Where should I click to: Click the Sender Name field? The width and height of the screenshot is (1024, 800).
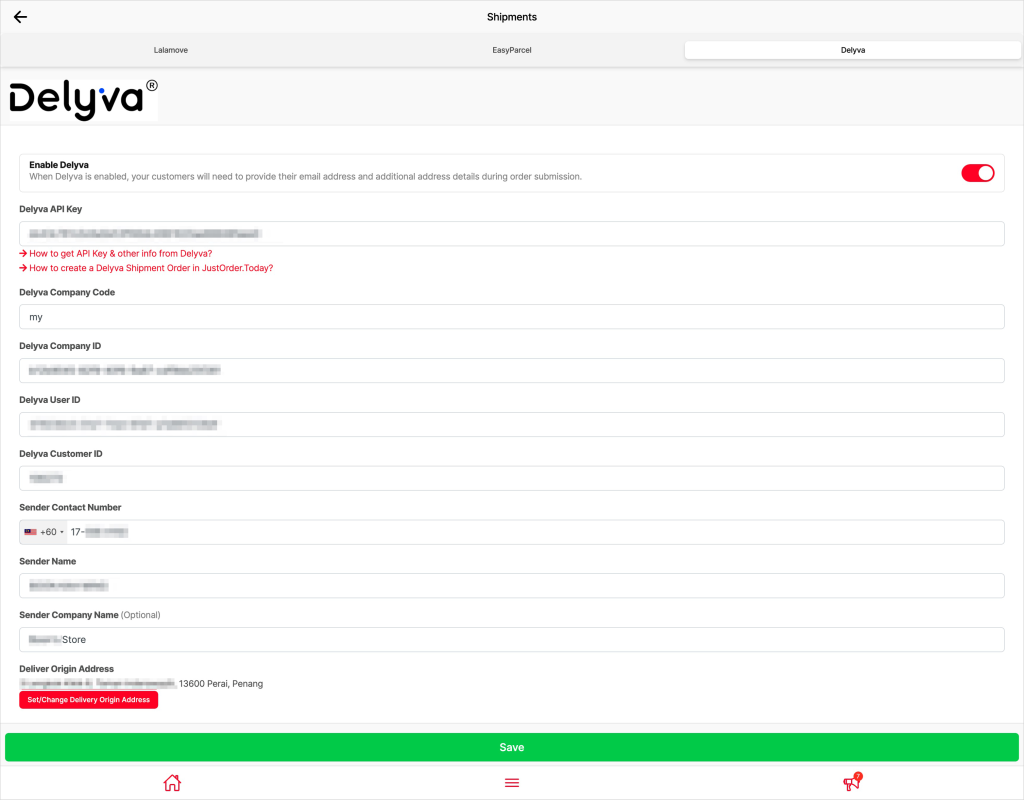(x=512, y=586)
